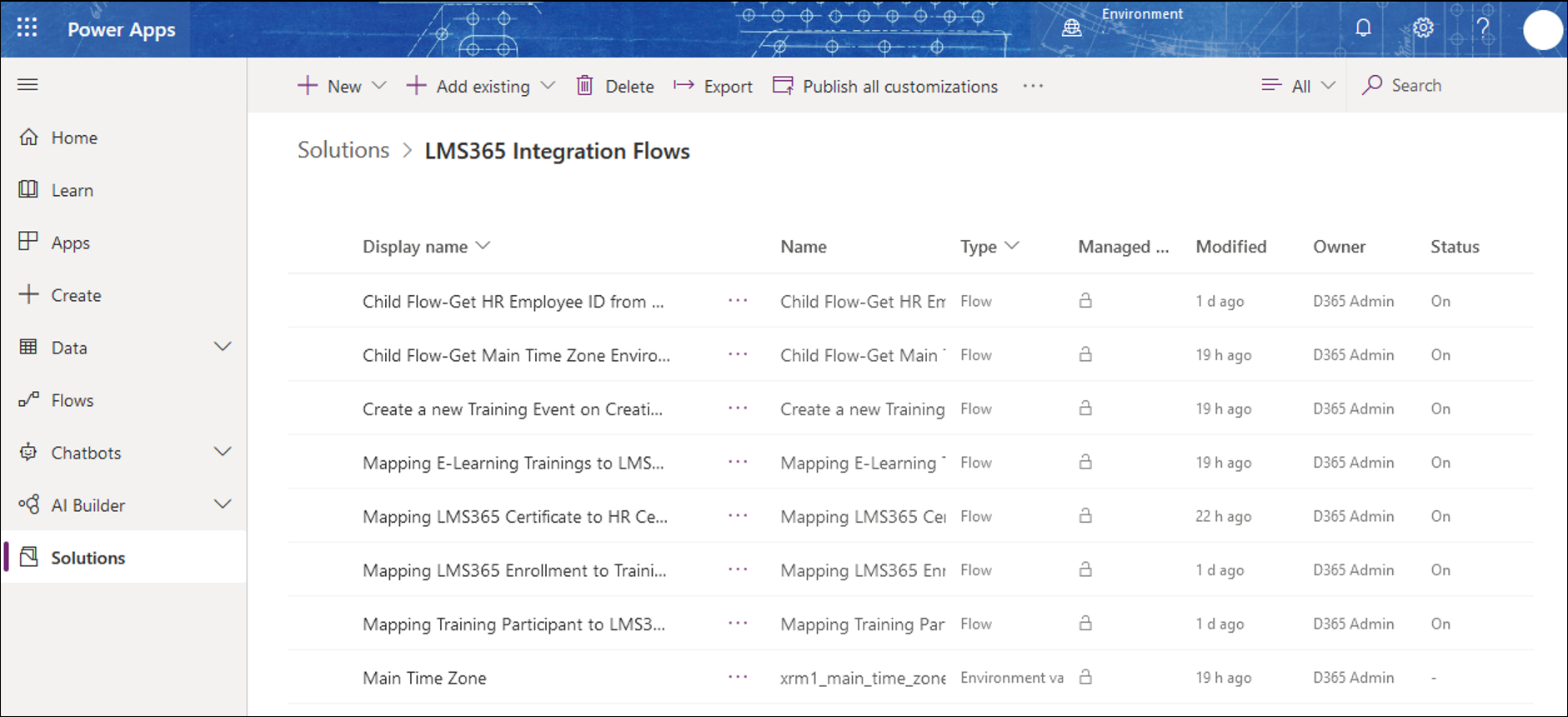This screenshot has height=717, width=1568.
Task: Open Mapping LMS365 Certificate flow
Action: coord(514,517)
